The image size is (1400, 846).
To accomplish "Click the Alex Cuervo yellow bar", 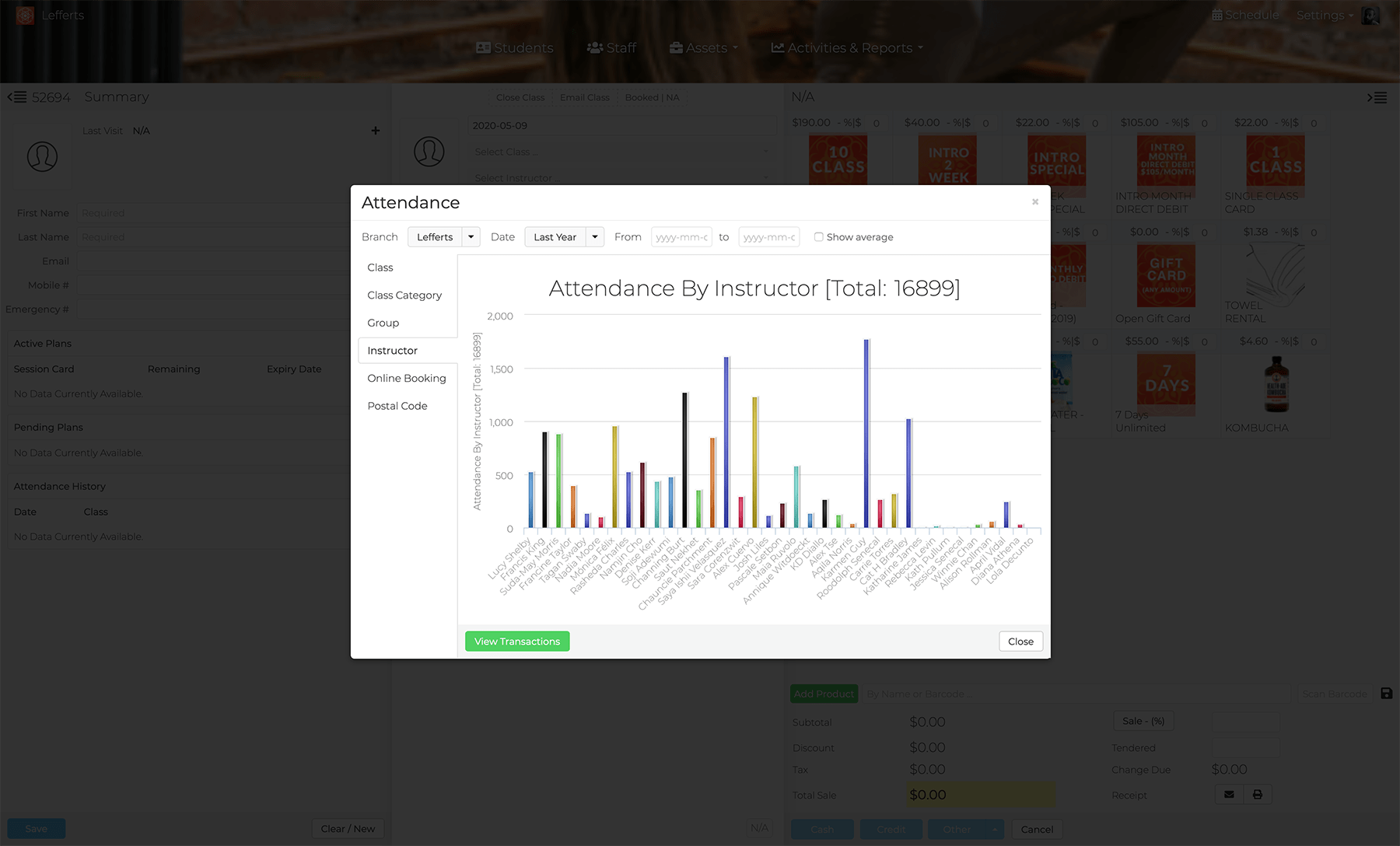I will (x=754, y=463).
